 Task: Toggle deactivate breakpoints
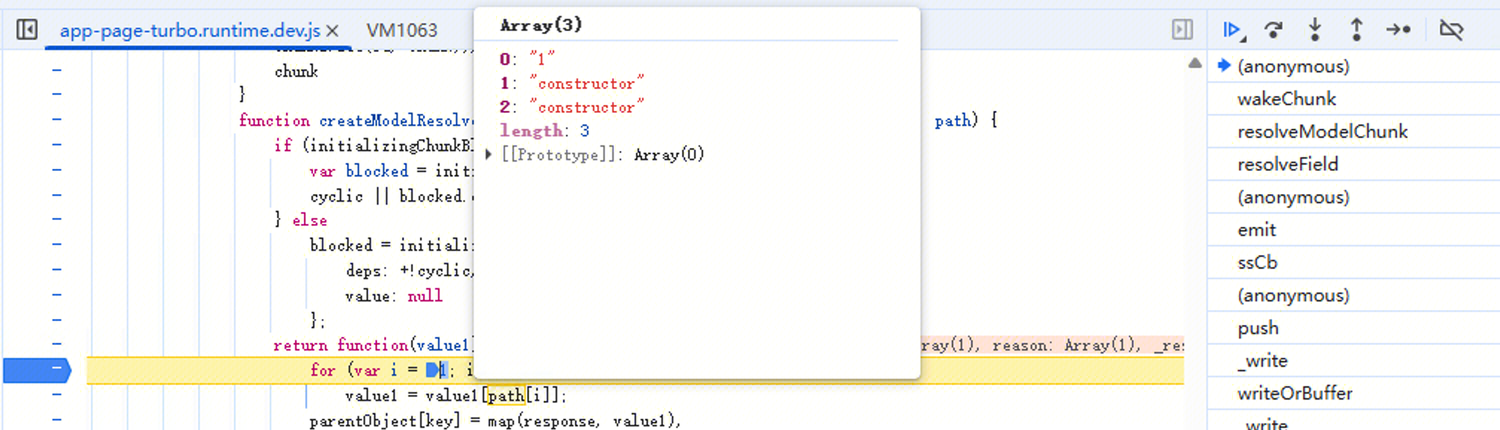click(x=1451, y=30)
